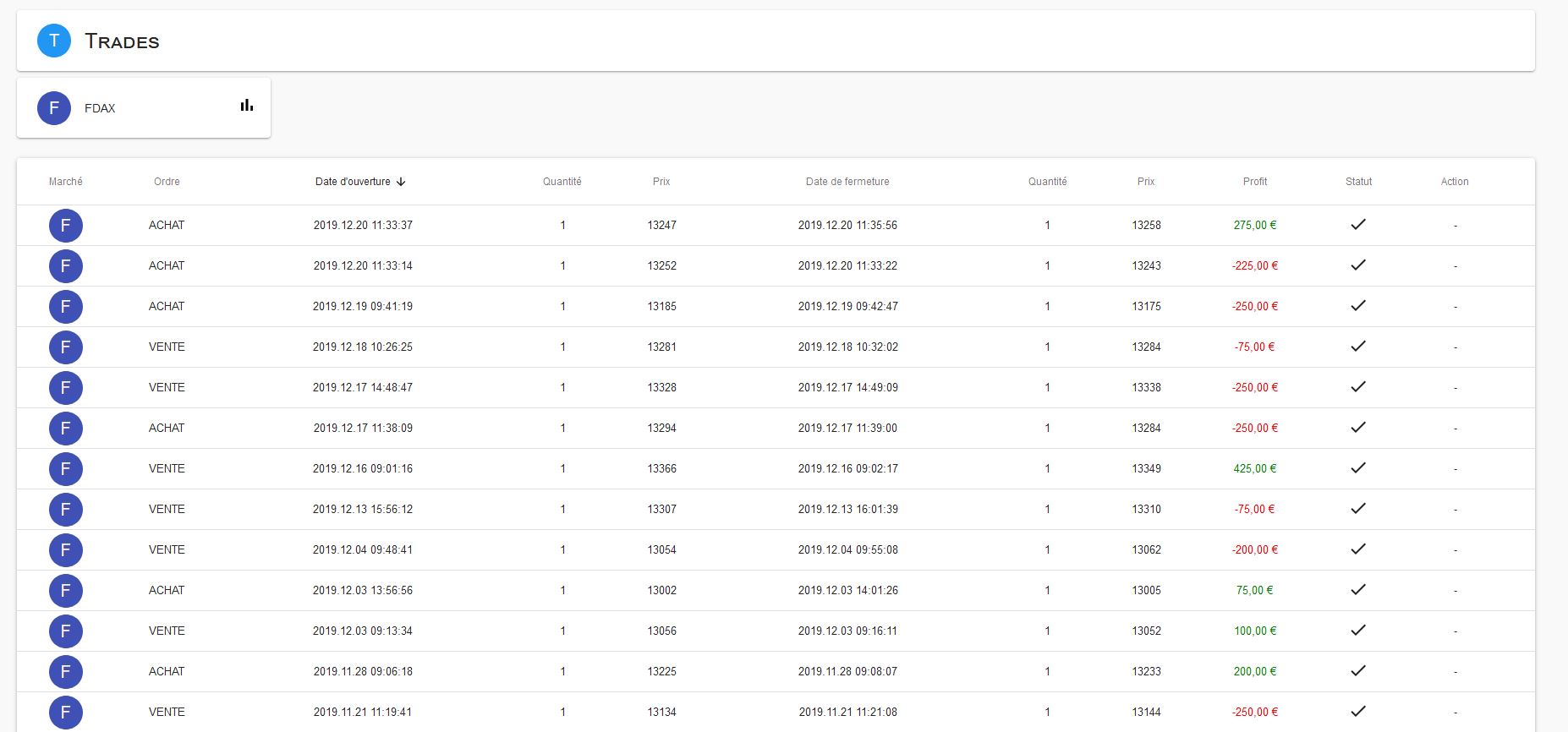Click the Statut column header
This screenshot has width=1568, height=732.
click(x=1358, y=182)
